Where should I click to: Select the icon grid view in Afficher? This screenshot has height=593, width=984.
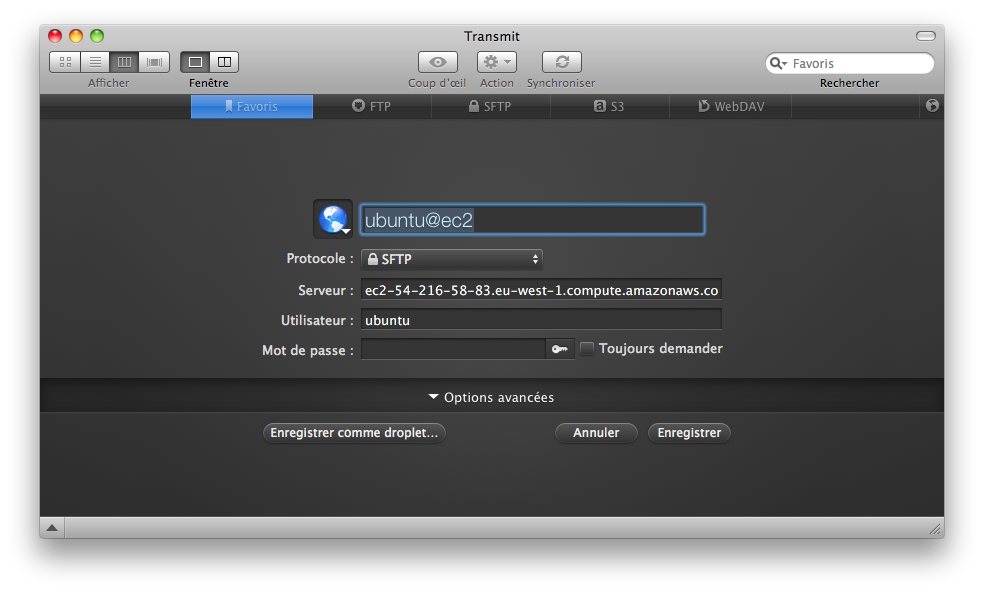(64, 61)
